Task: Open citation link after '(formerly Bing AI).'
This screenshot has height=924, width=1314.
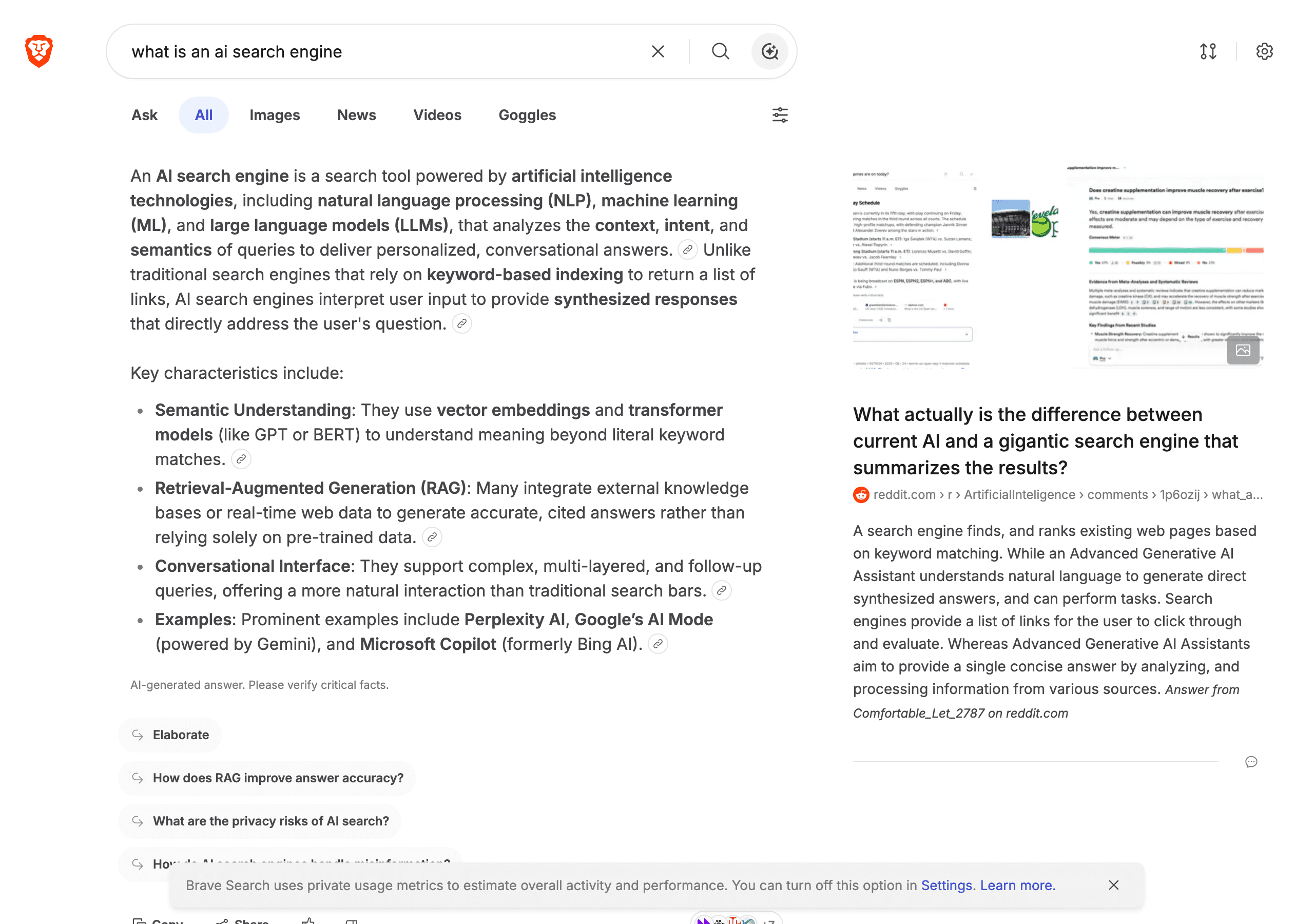Action: 658,644
